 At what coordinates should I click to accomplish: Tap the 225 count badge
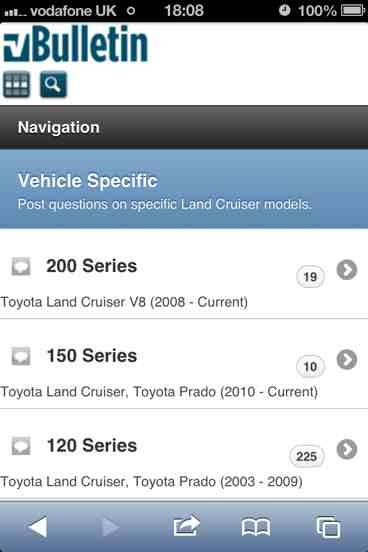click(306, 456)
